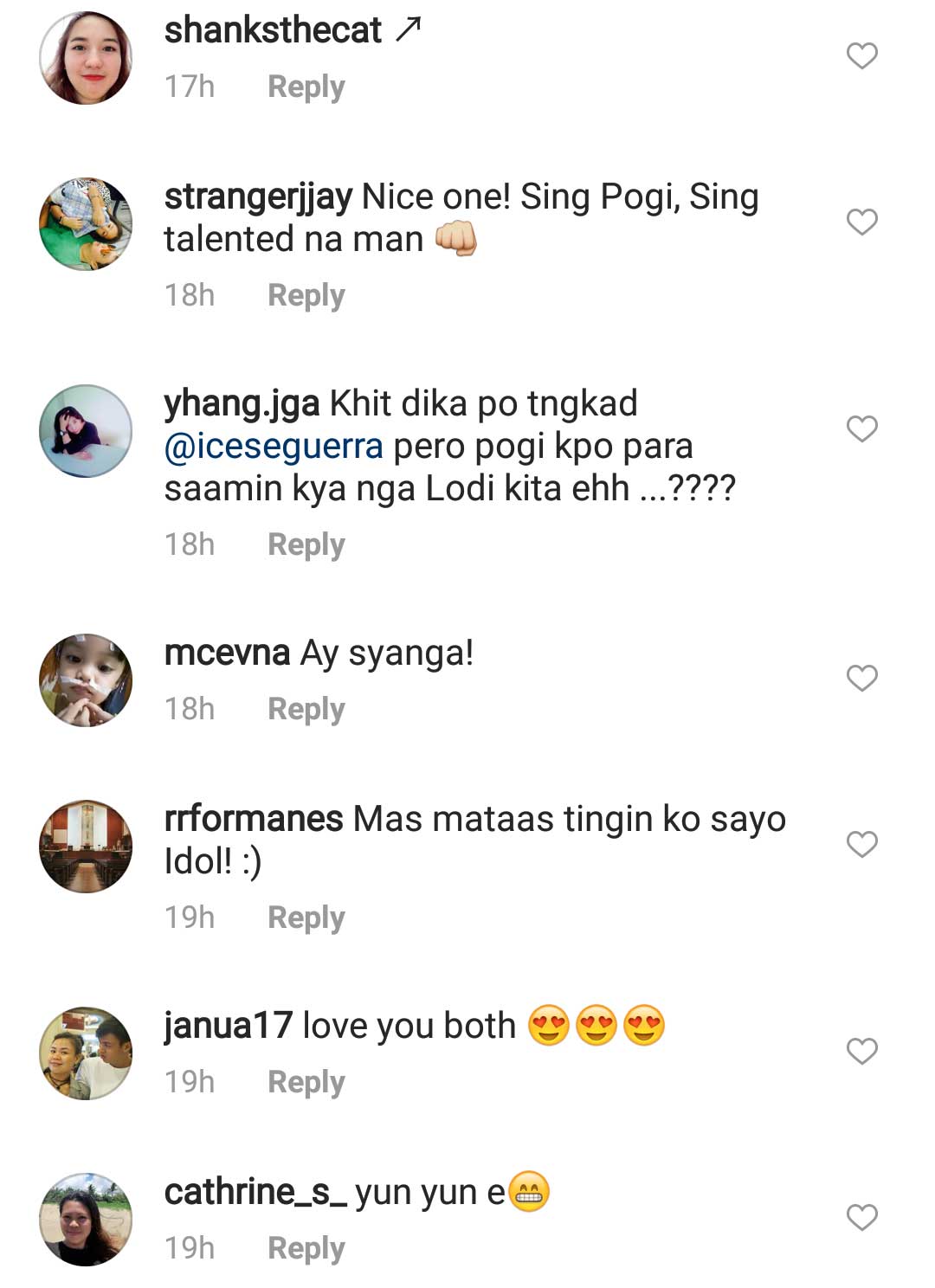Viewport: 935px width, 1288px height.
Task: Like strangerjjay's comment with heart icon
Action: pos(861,222)
